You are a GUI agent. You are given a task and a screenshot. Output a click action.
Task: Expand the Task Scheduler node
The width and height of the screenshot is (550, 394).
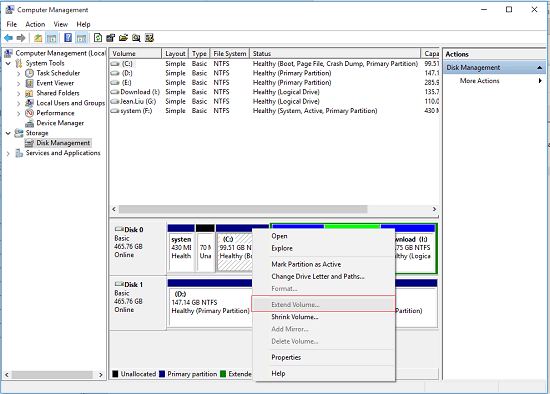tap(19, 73)
